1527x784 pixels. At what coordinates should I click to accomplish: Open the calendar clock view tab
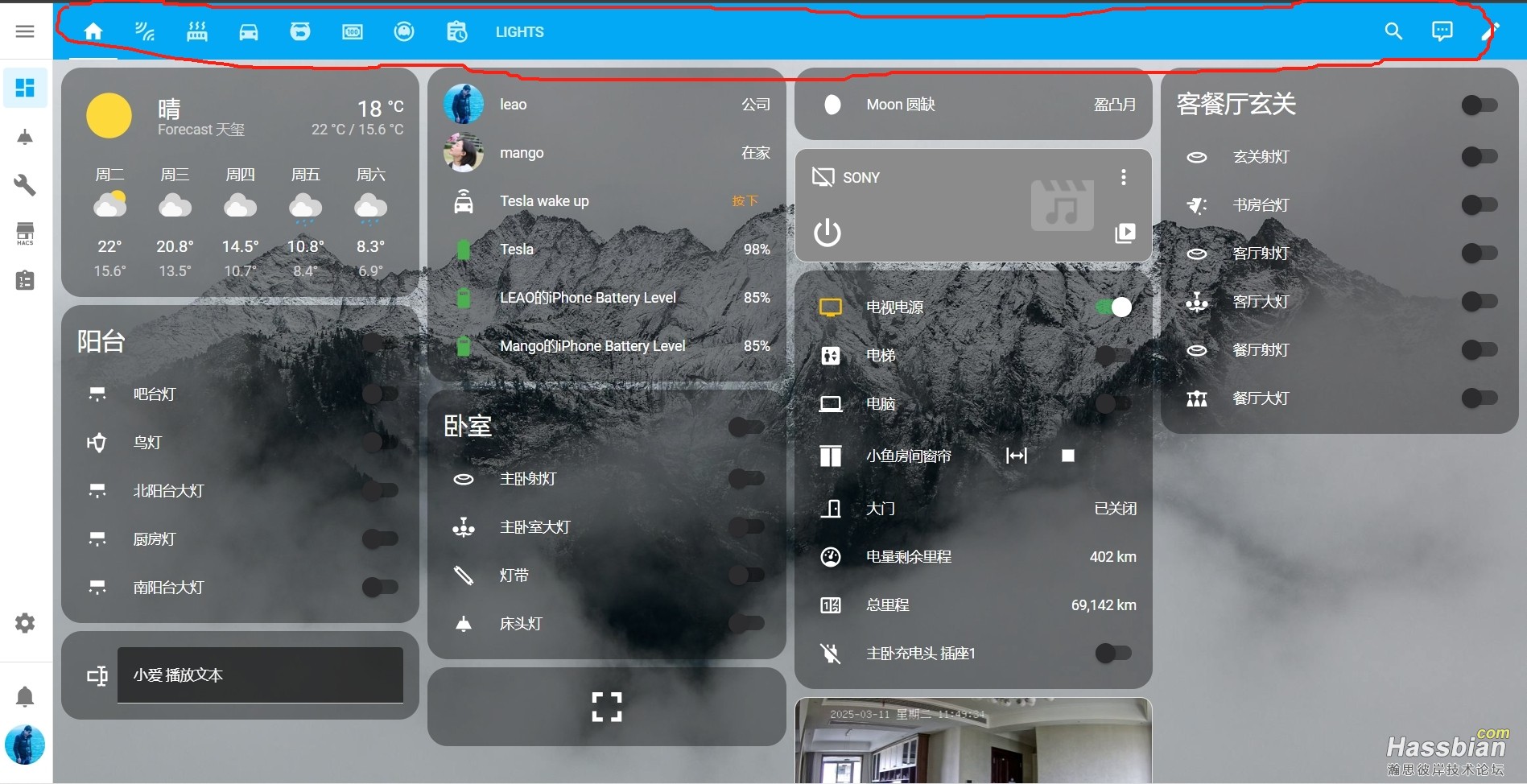[x=456, y=31]
